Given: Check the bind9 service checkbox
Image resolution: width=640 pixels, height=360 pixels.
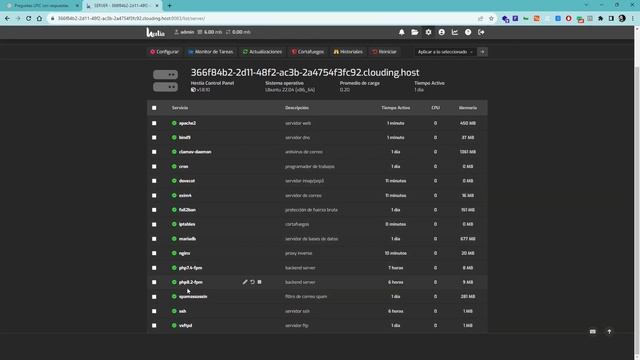Looking at the screenshot, I should [x=154, y=138].
